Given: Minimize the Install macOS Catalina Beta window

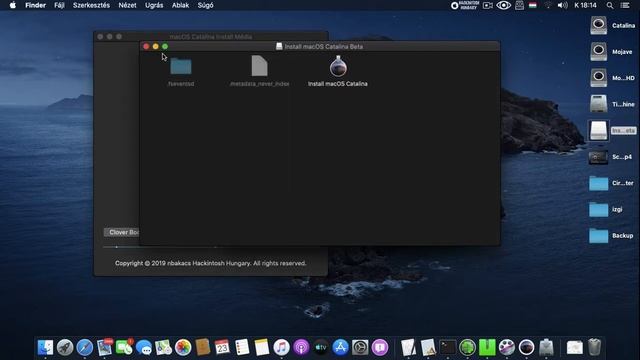Looking at the screenshot, I should tap(156, 47).
